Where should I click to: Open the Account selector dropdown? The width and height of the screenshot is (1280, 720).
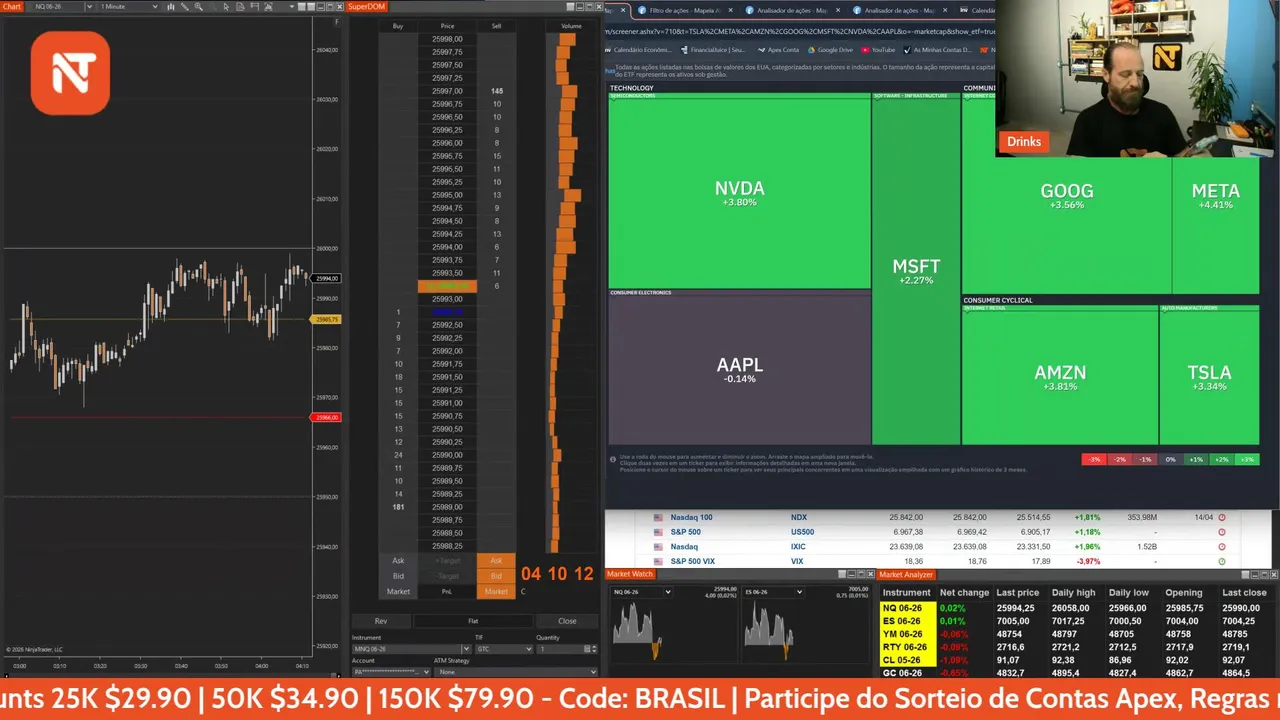click(x=391, y=672)
